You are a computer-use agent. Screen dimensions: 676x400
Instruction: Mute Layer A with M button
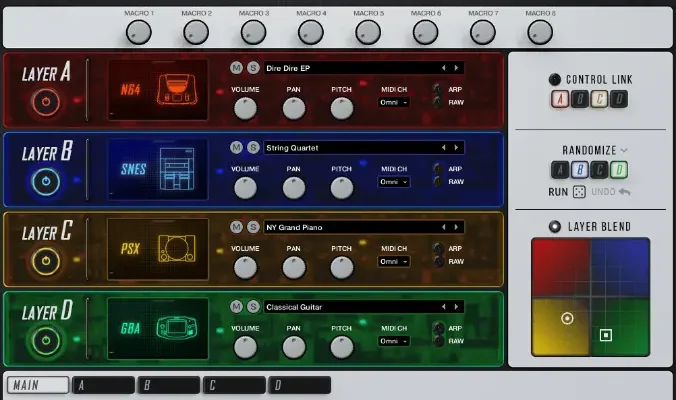tap(236, 68)
